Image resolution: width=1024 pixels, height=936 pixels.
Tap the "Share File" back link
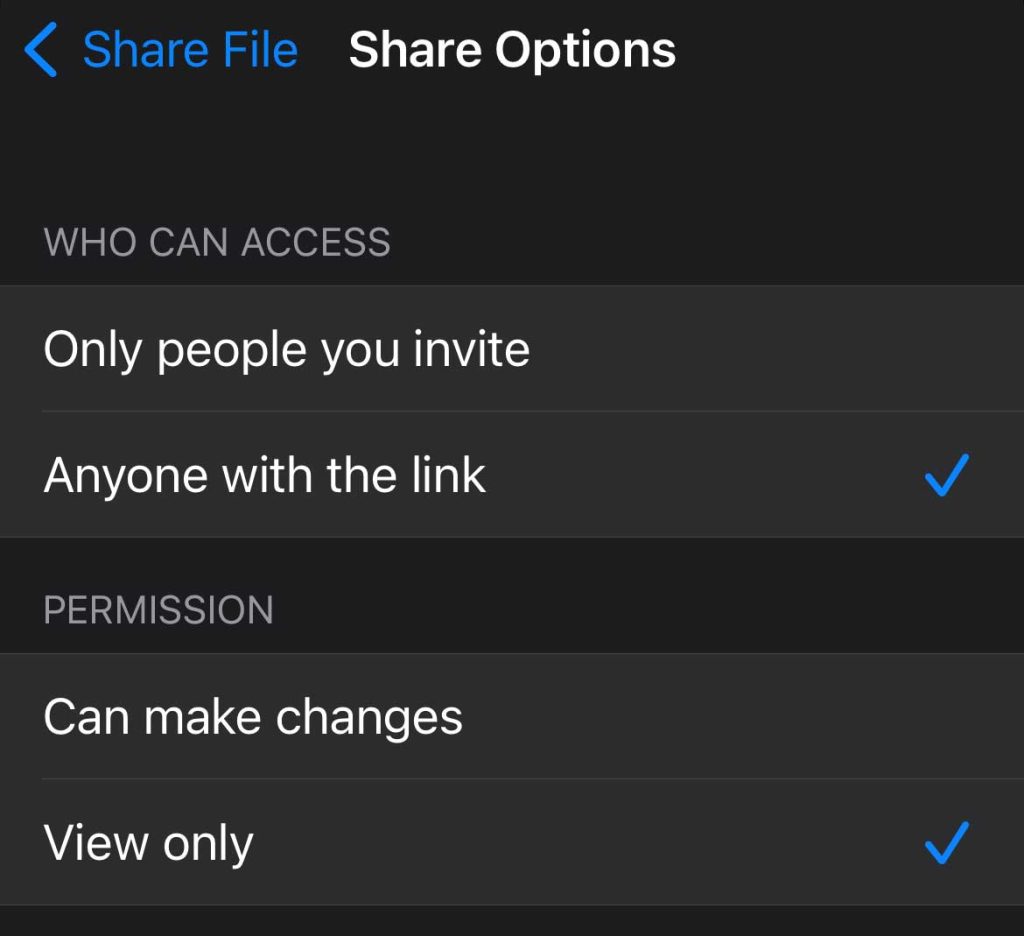click(189, 50)
